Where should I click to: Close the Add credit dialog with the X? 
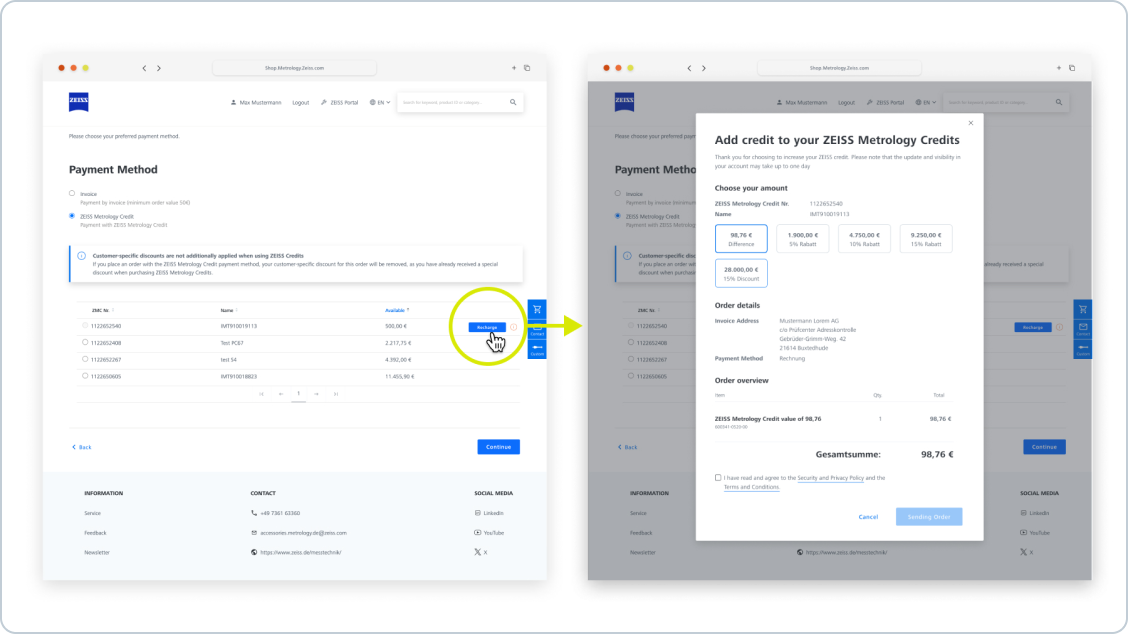coord(970,123)
